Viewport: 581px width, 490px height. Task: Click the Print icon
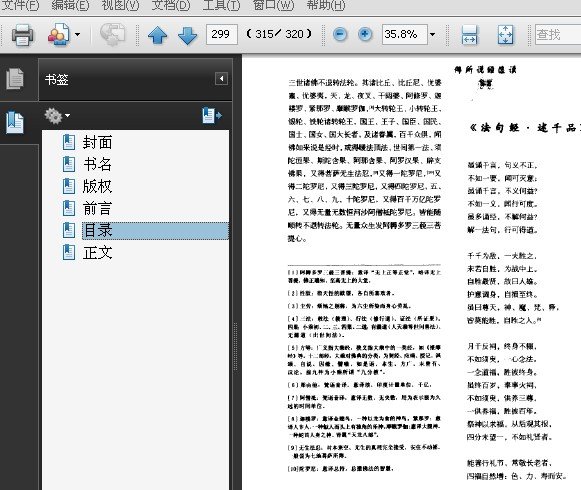(23, 35)
